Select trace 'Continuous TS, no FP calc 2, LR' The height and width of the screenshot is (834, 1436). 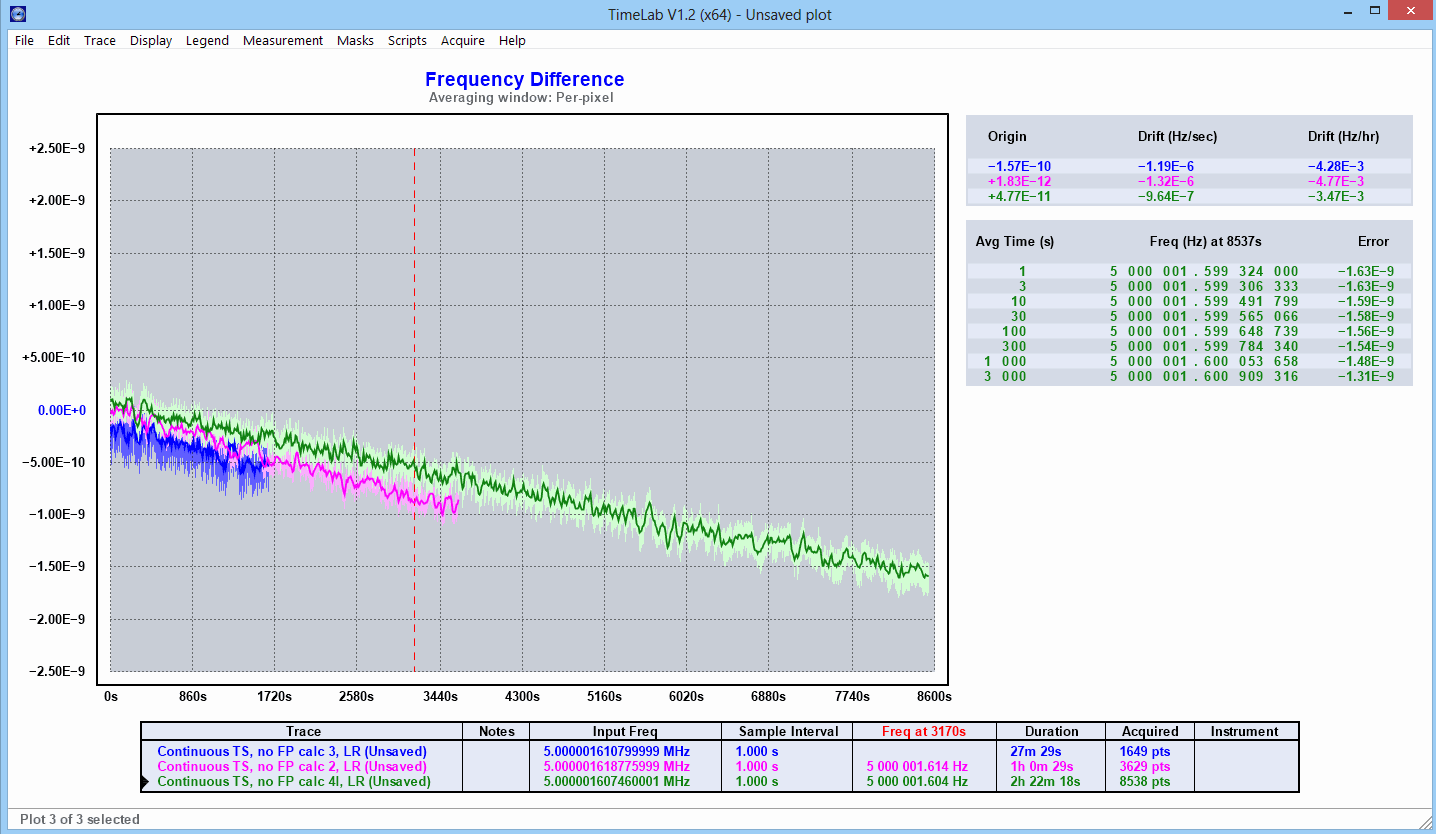(292, 766)
